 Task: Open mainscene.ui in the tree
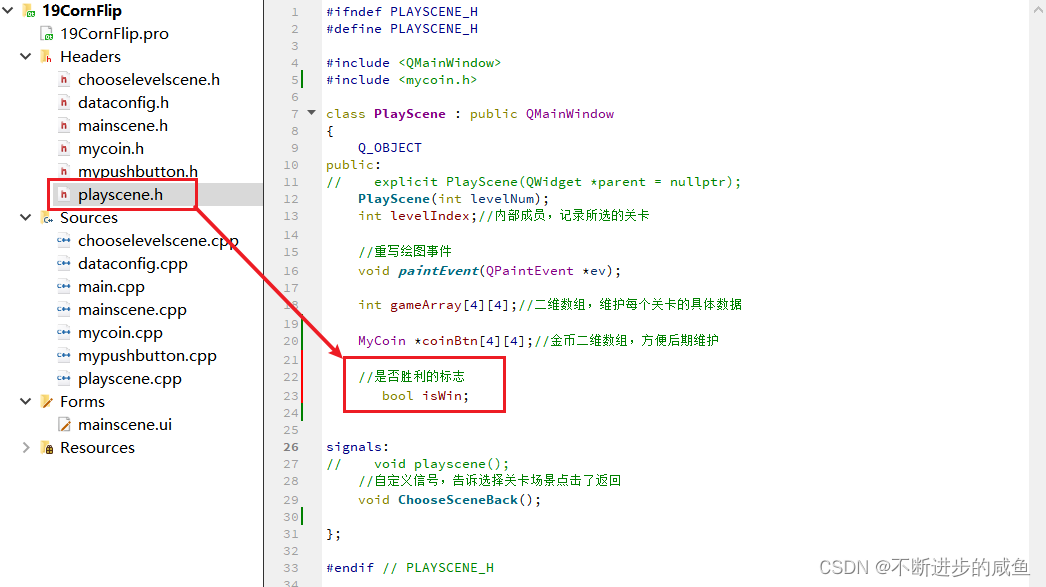coord(125,425)
